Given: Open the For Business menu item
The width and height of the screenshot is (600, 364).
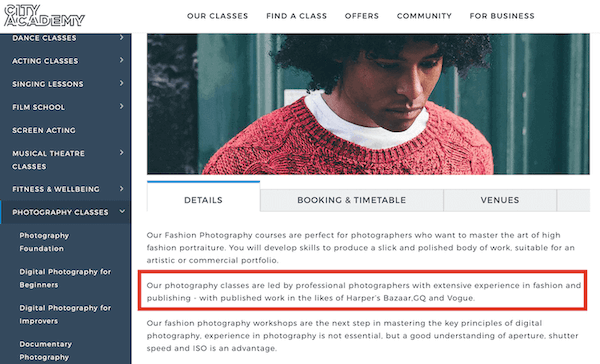Looking at the screenshot, I should [502, 16].
